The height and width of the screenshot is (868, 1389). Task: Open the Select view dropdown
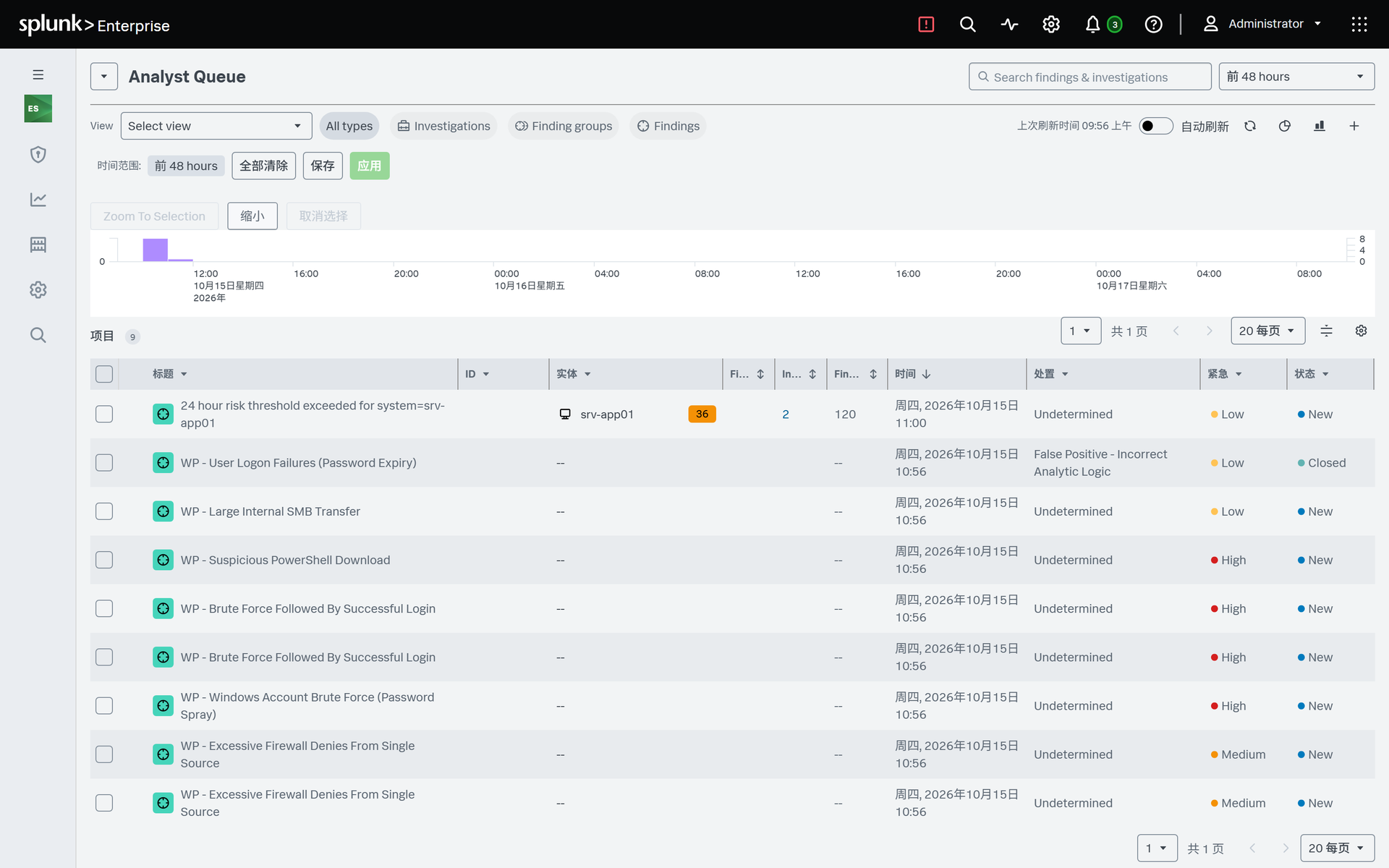(x=216, y=126)
